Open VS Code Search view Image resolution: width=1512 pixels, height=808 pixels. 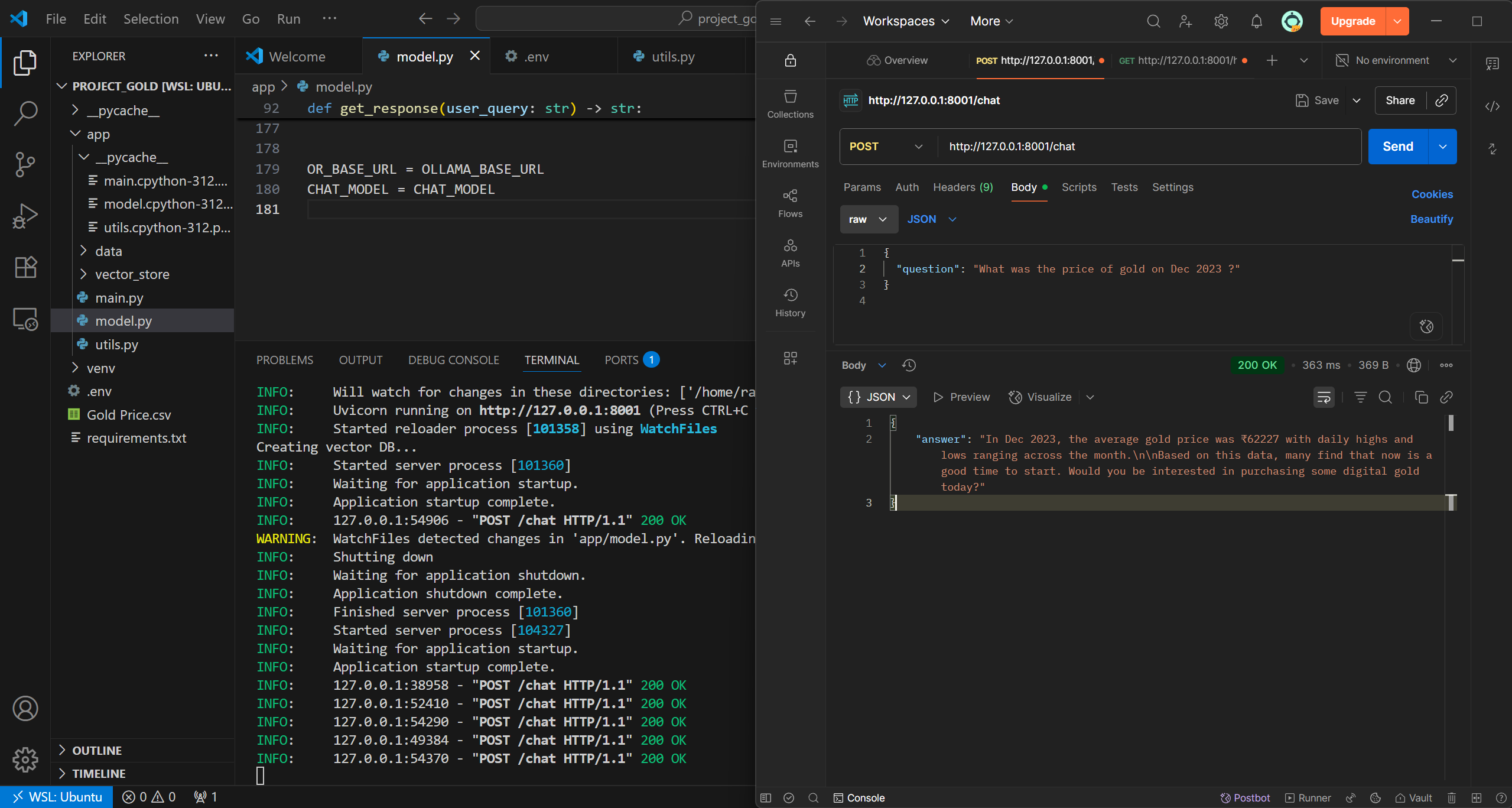(x=25, y=113)
